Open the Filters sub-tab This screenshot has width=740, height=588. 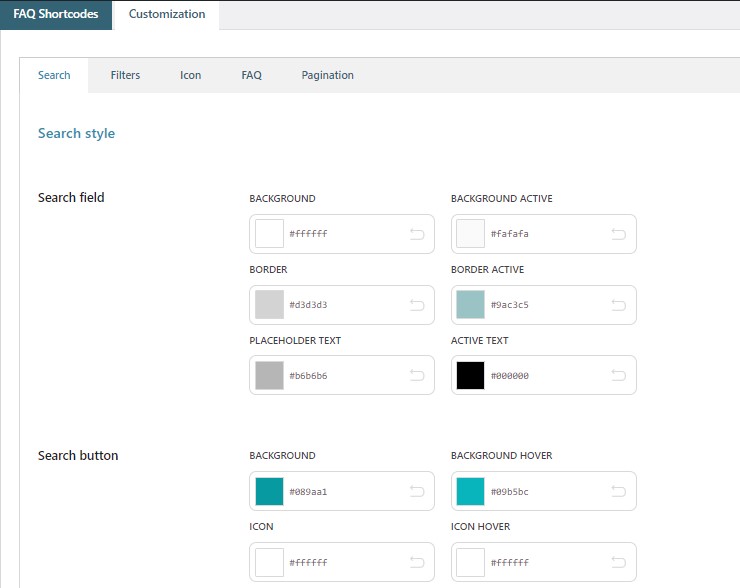125,75
